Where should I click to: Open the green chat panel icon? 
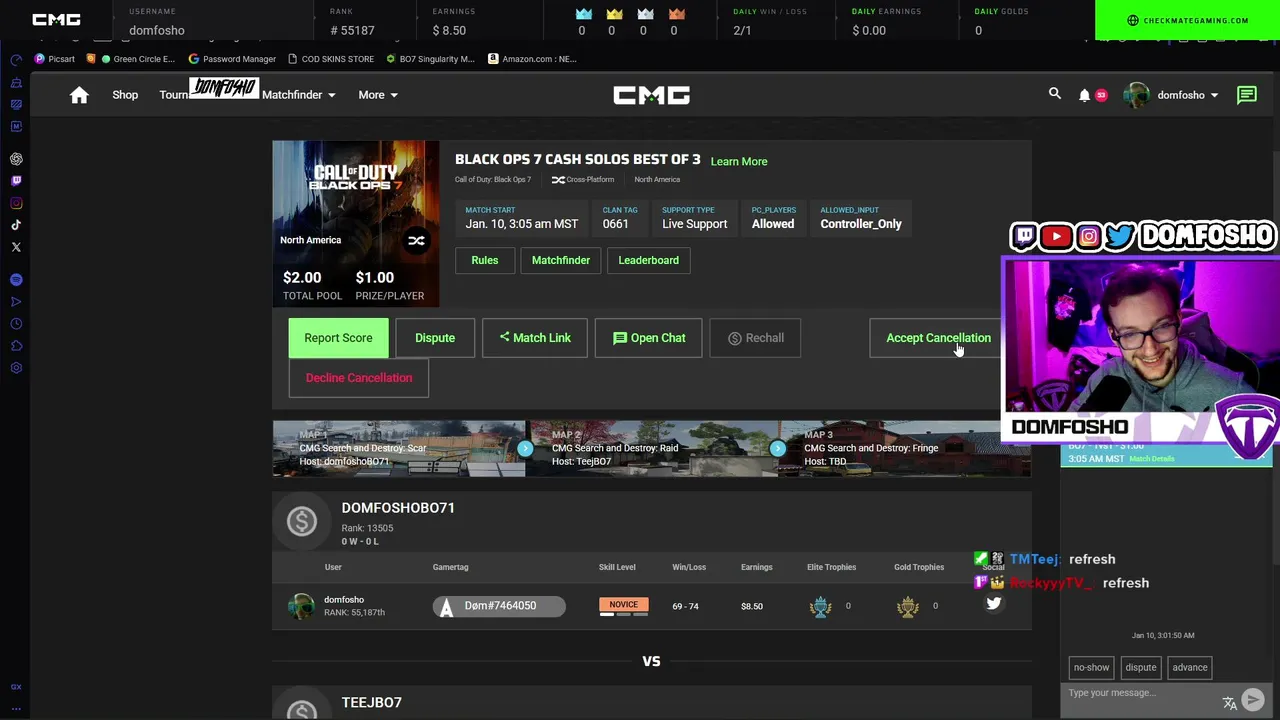[1246, 95]
